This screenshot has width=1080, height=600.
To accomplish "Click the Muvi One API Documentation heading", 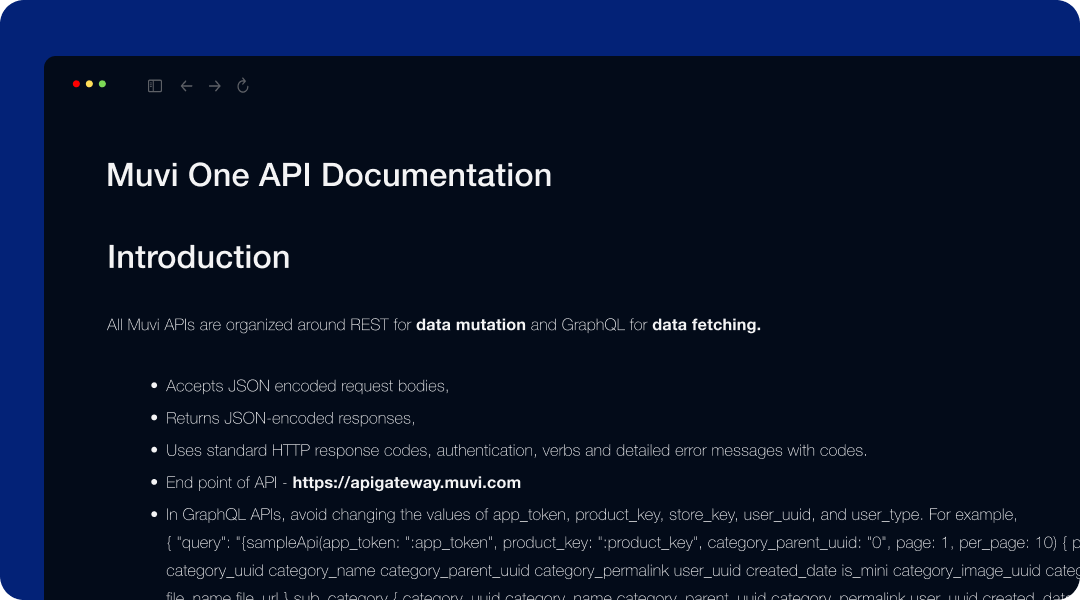I will [x=329, y=175].
